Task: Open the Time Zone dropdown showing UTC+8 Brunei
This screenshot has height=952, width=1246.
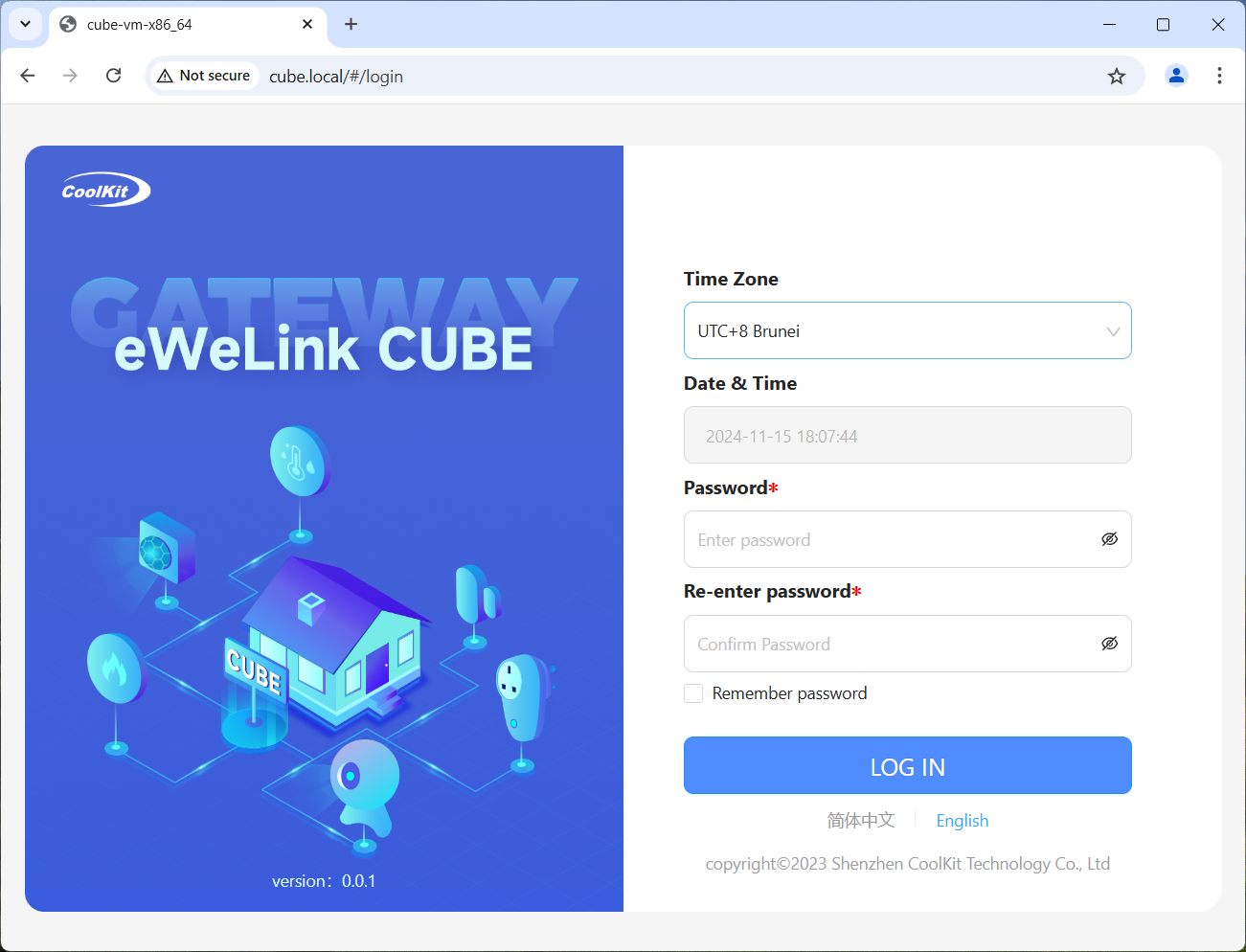Action: [907, 330]
